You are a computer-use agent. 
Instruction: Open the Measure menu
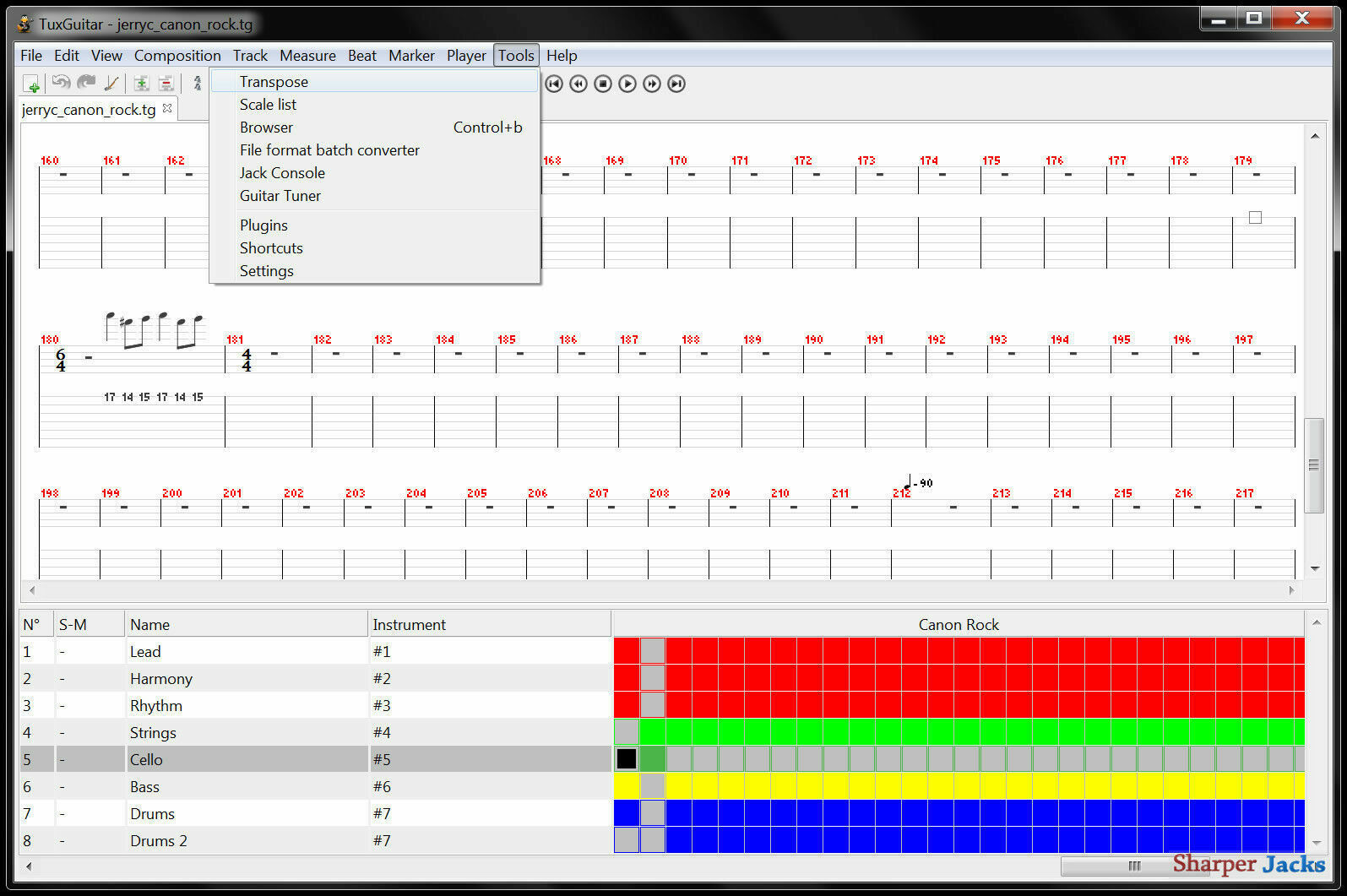pos(307,56)
